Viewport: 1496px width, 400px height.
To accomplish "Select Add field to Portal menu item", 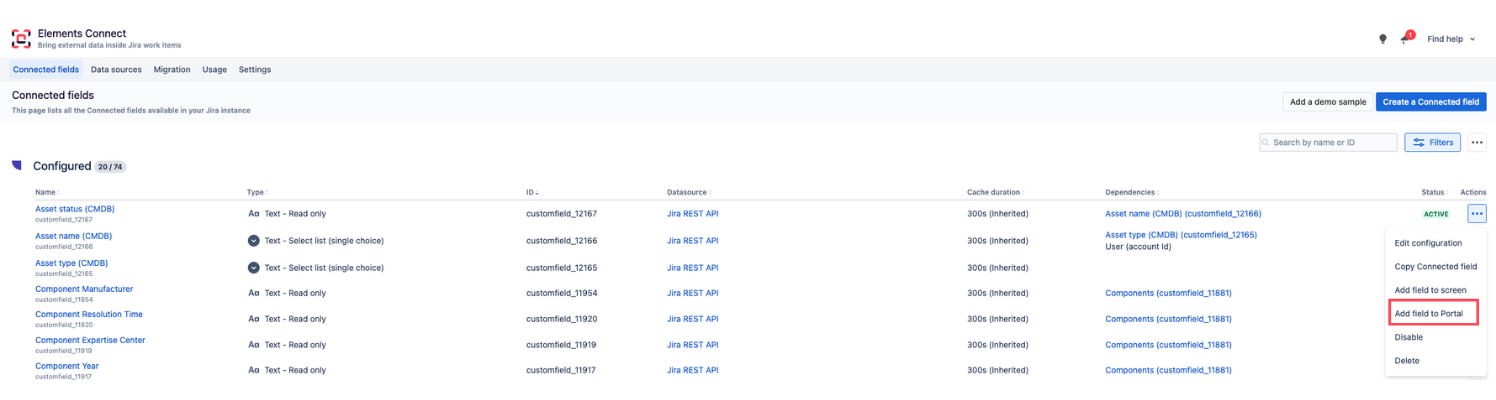I will pos(1429,314).
